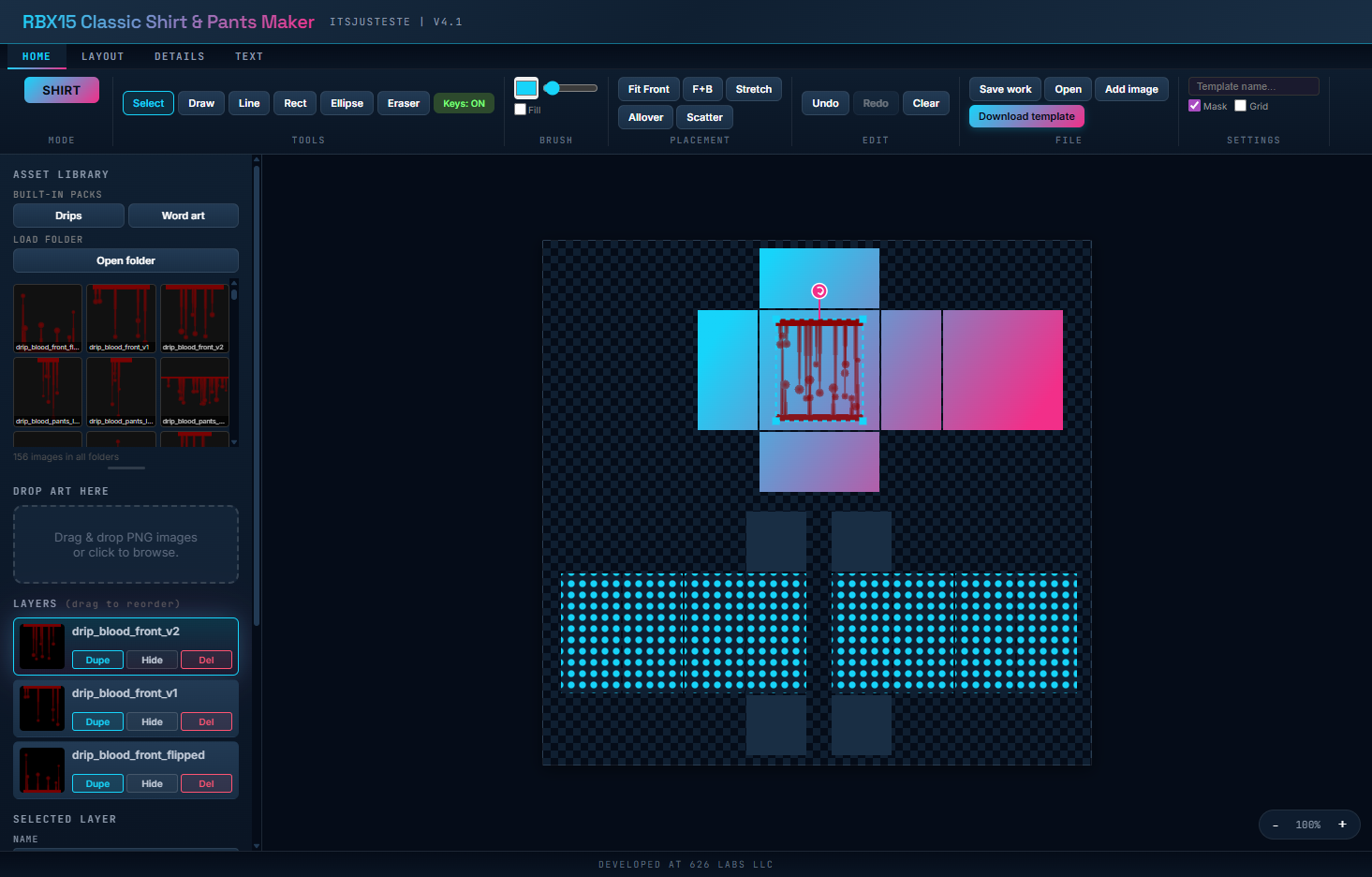
Task: Zoom in with the plus button
Action: (1342, 825)
